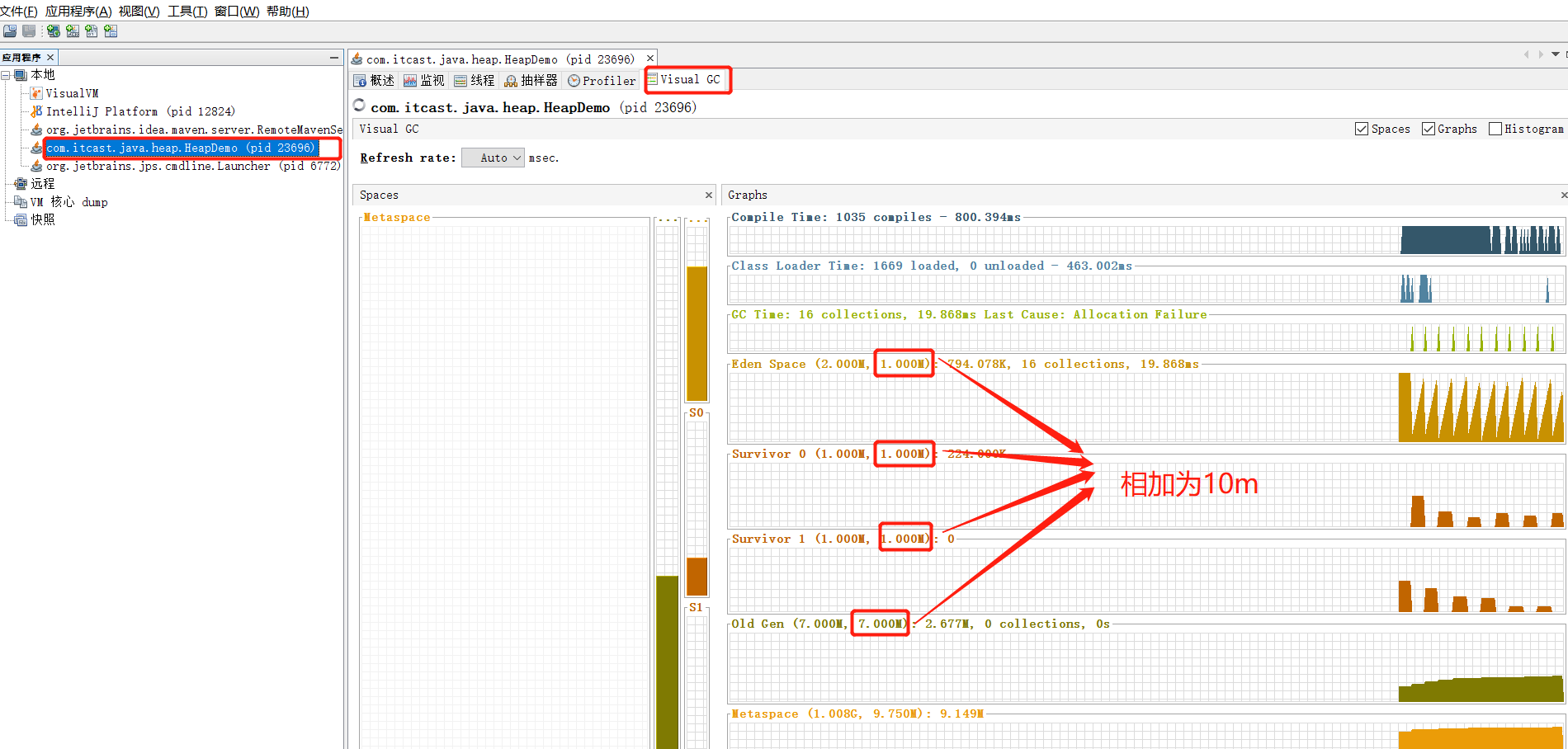Click the first toolbar icon, Load snapshot

[x=10, y=31]
